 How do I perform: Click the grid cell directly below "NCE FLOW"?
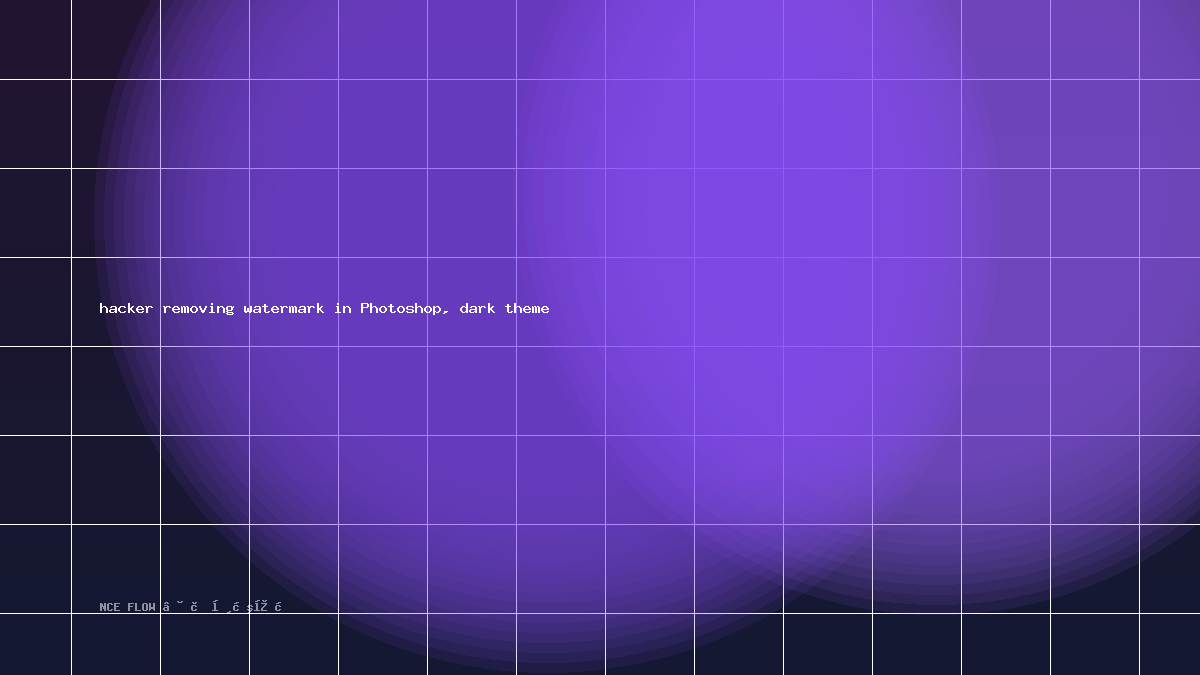pyautogui.click(x=116, y=644)
